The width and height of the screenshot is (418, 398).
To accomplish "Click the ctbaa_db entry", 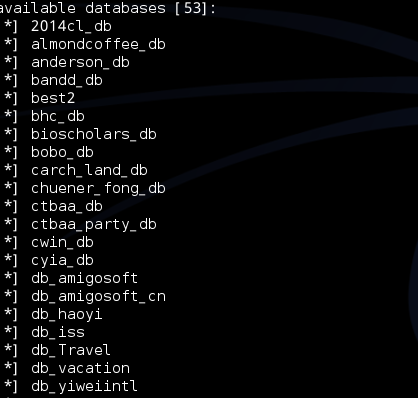I will point(67,206).
